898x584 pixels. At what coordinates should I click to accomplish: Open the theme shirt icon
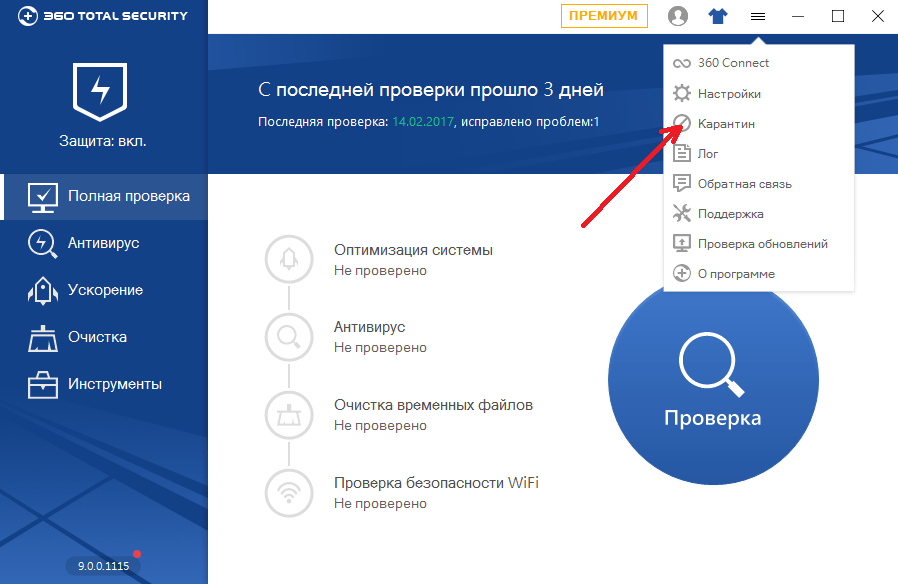pyautogui.click(x=718, y=16)
